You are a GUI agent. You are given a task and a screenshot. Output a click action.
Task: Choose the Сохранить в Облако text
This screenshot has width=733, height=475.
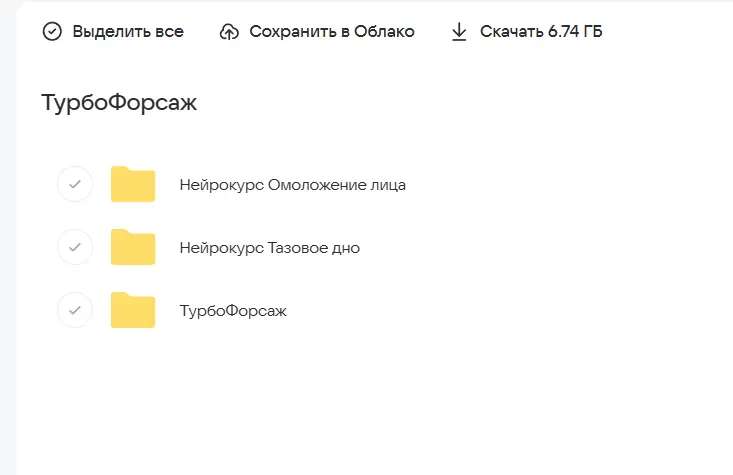332,32
